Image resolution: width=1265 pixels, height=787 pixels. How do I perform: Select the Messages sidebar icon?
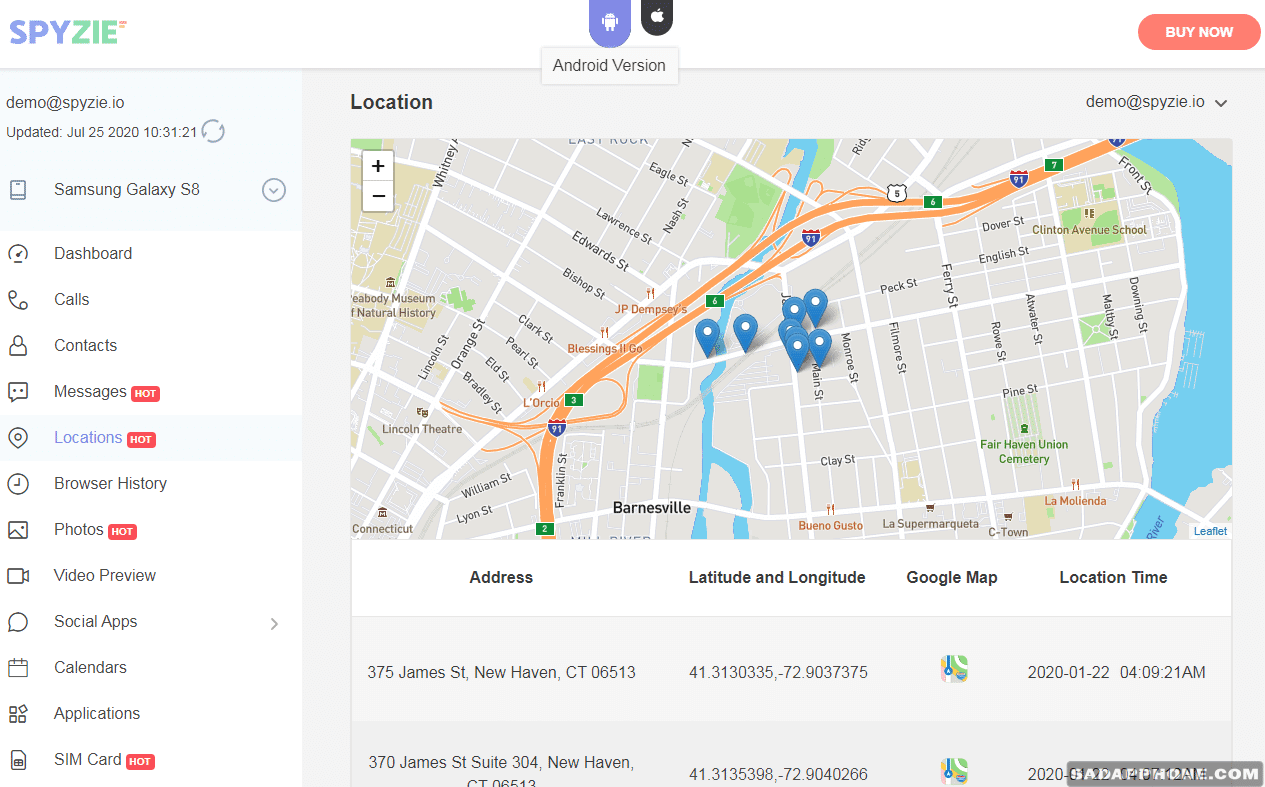pos(17,391)
